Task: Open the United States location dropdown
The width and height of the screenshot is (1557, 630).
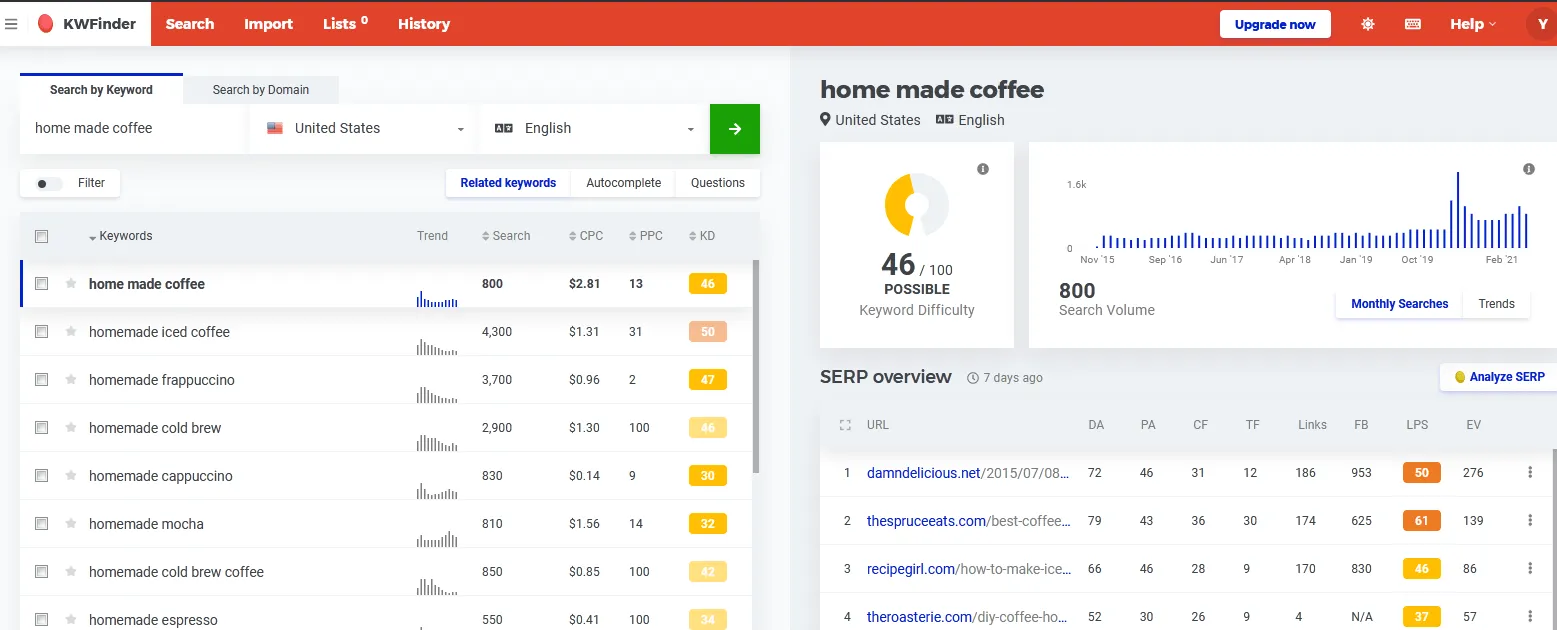Action: (x=365, y=129)
